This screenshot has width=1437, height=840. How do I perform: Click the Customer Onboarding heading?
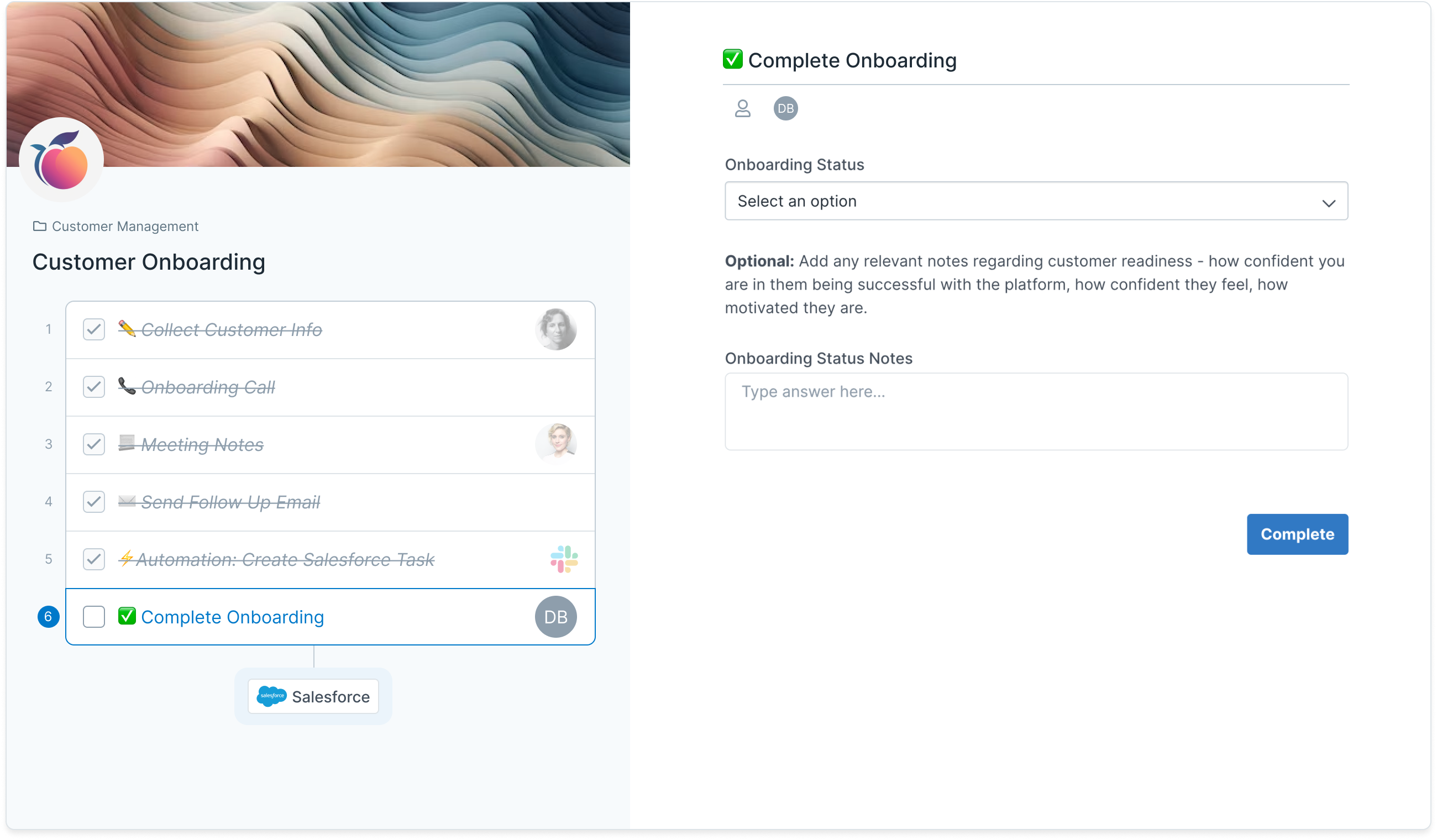tap(148, 262)
